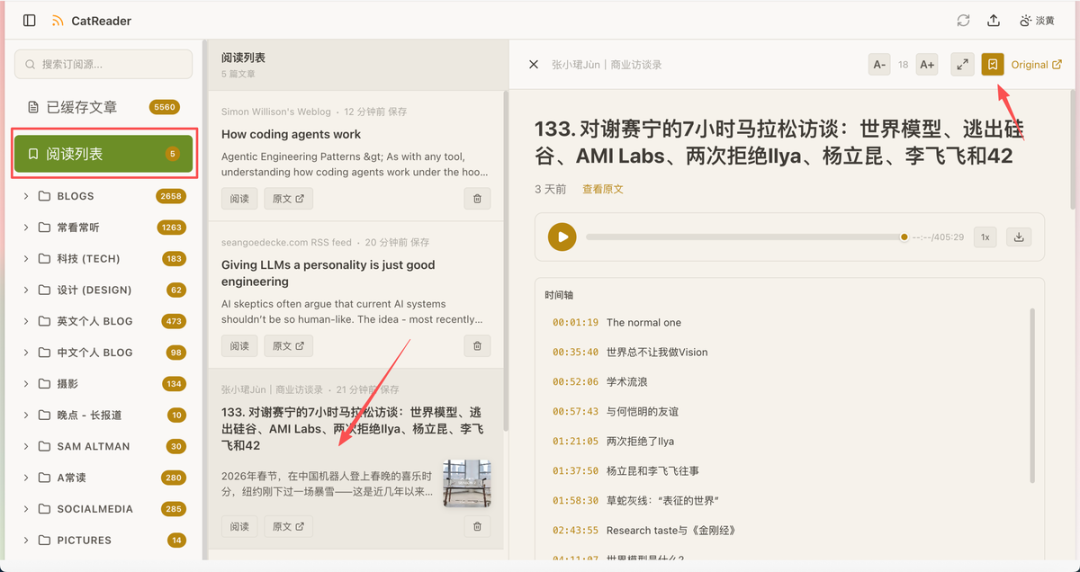Expand the 科技 (TECH) folder chevron
This screenshot has height=572, width=1080.
(26, 258)
